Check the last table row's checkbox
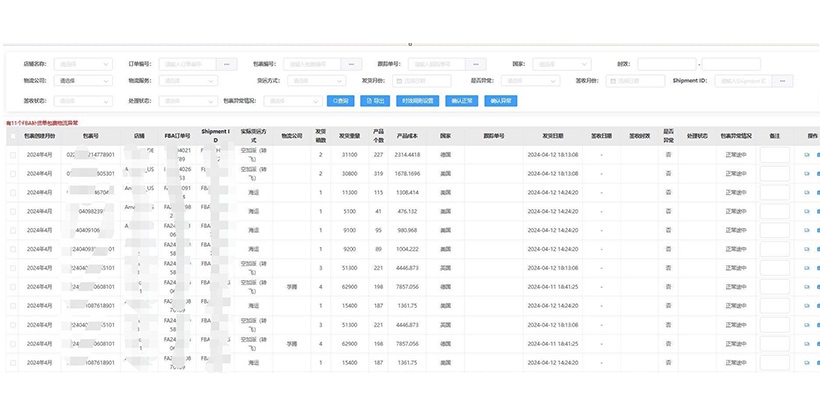820x419 pixels. pos(13,364)
